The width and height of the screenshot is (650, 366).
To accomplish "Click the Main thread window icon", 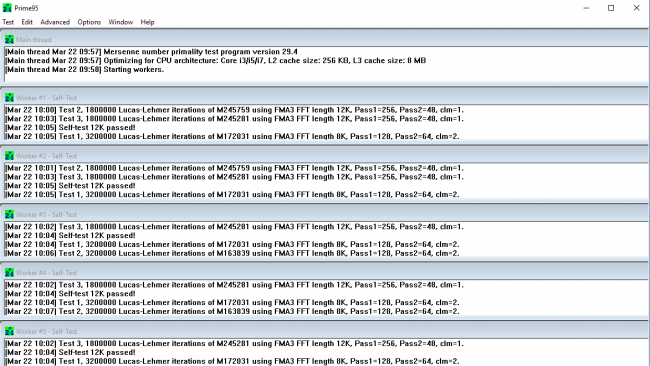I will [9, 39].
